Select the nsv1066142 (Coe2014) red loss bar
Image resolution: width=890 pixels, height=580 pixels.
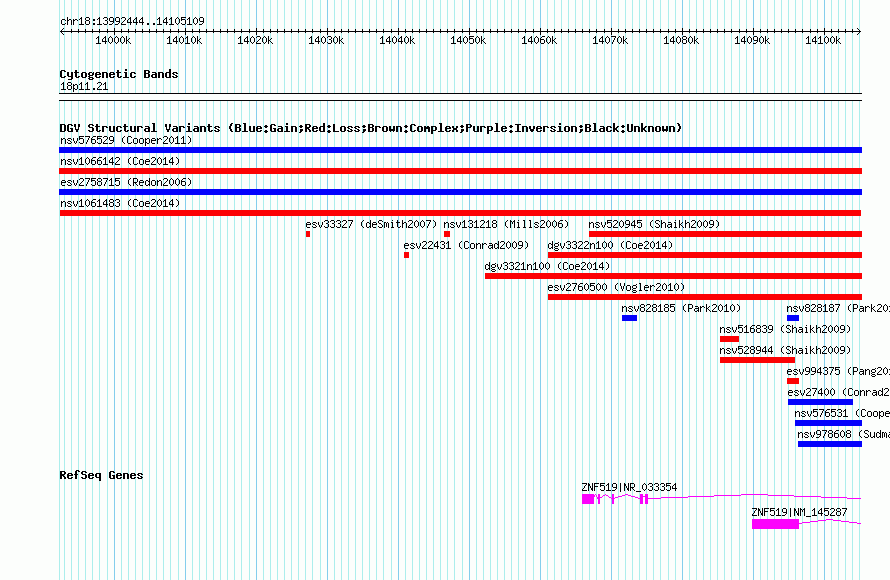pos(460,171)
